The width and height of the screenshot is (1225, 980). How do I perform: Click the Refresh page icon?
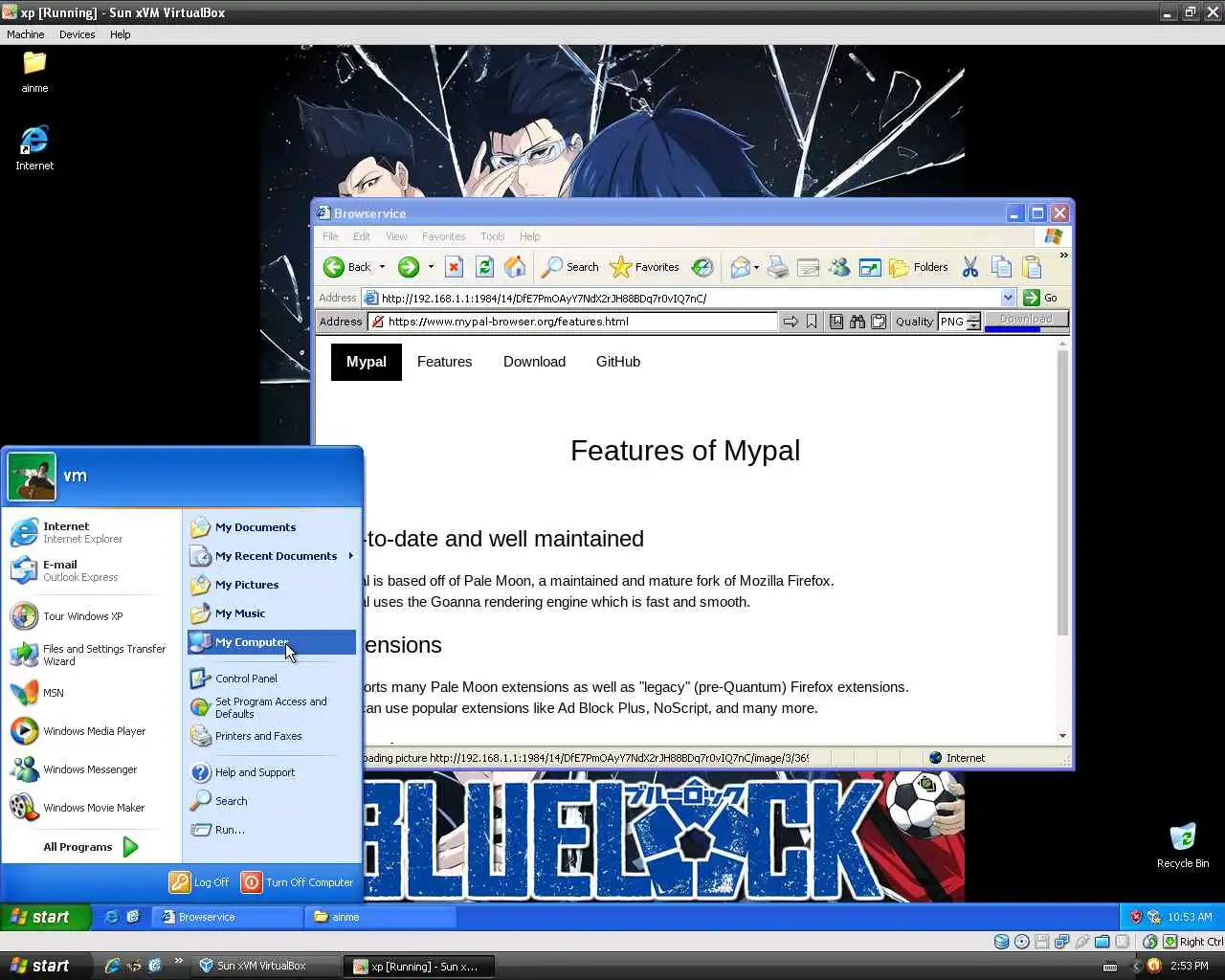(x=484, y=267)
